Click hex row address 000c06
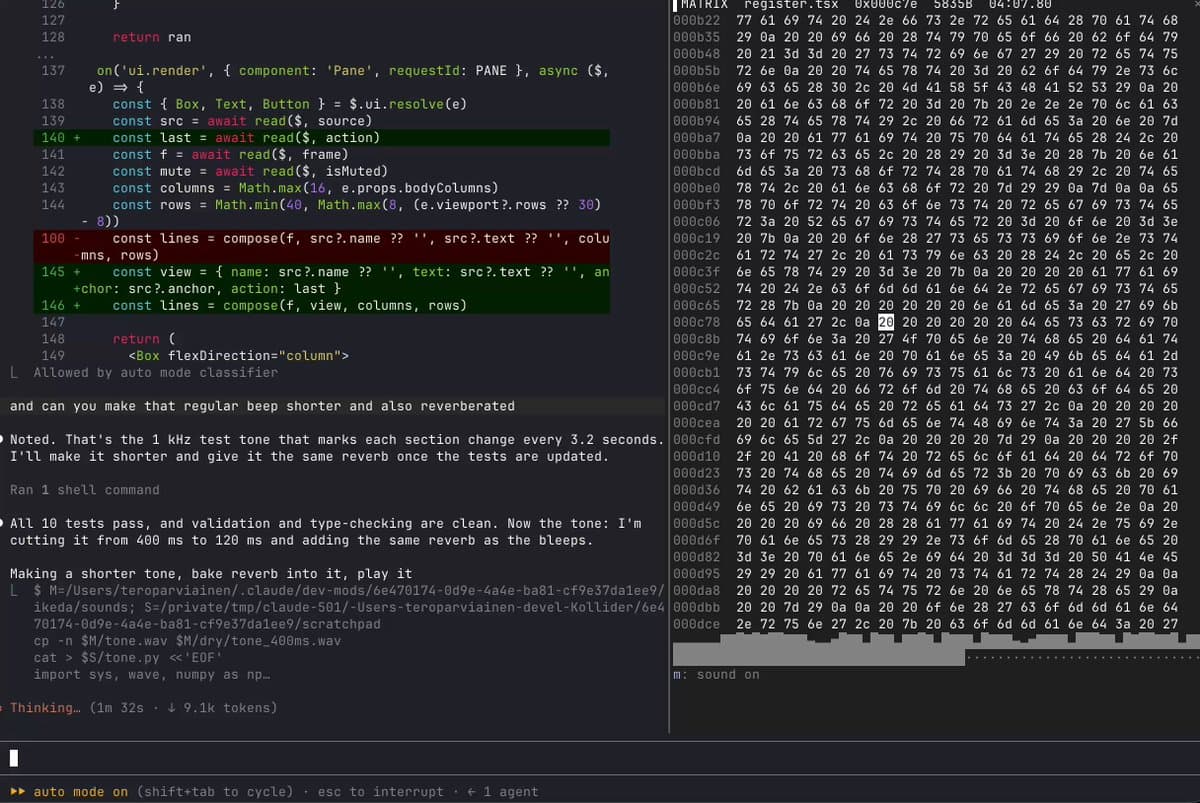Screen dimensions: 1200x803 tap(697, 221)
